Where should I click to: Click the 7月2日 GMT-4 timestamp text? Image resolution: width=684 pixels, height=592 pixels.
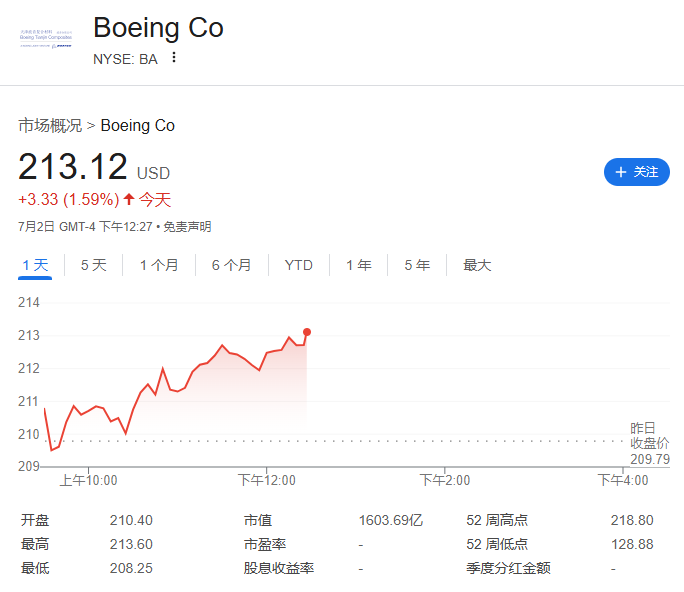[85, 227]
